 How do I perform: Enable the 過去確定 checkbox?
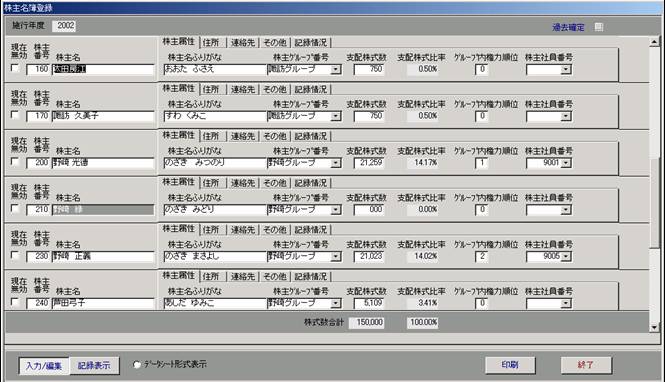[x=599, y=27]
